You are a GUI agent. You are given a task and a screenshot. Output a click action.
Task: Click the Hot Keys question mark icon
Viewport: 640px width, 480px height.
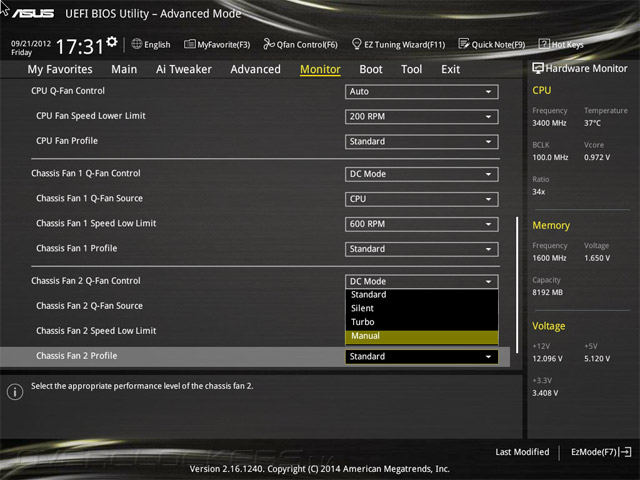point(544,44)
